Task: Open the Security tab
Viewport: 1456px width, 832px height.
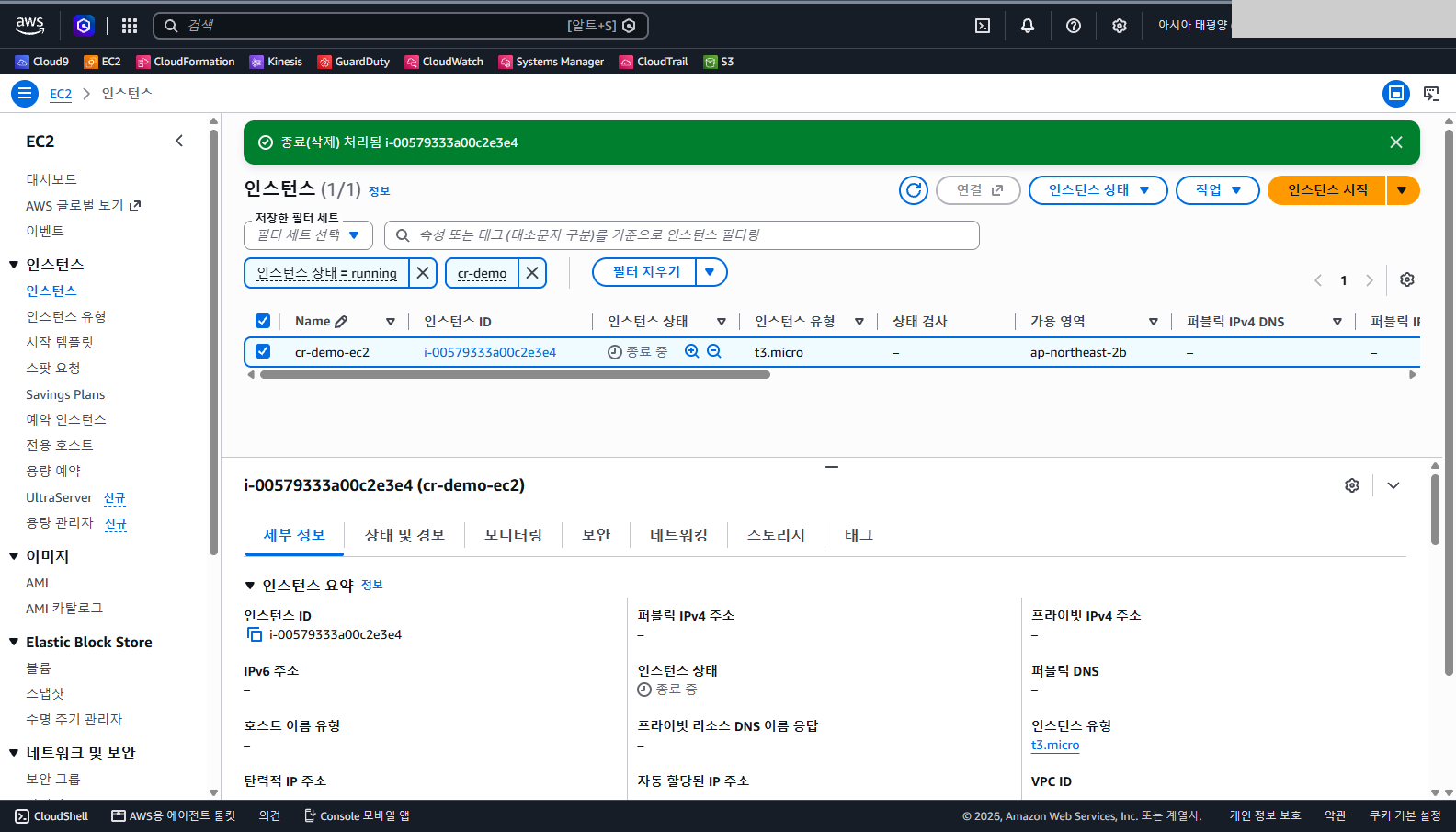Action: pyautogui.click(x=596, y=535)
